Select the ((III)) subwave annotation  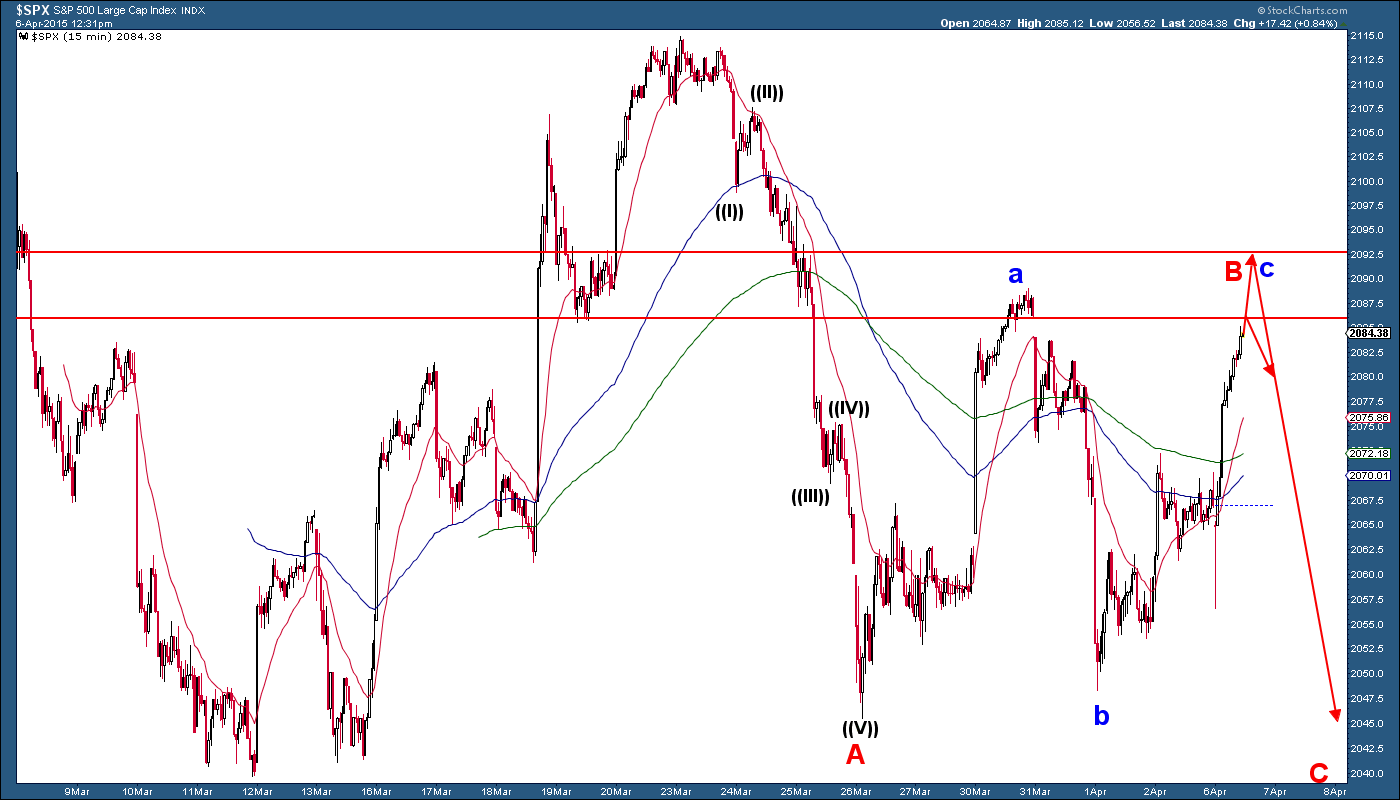point(810,496)
